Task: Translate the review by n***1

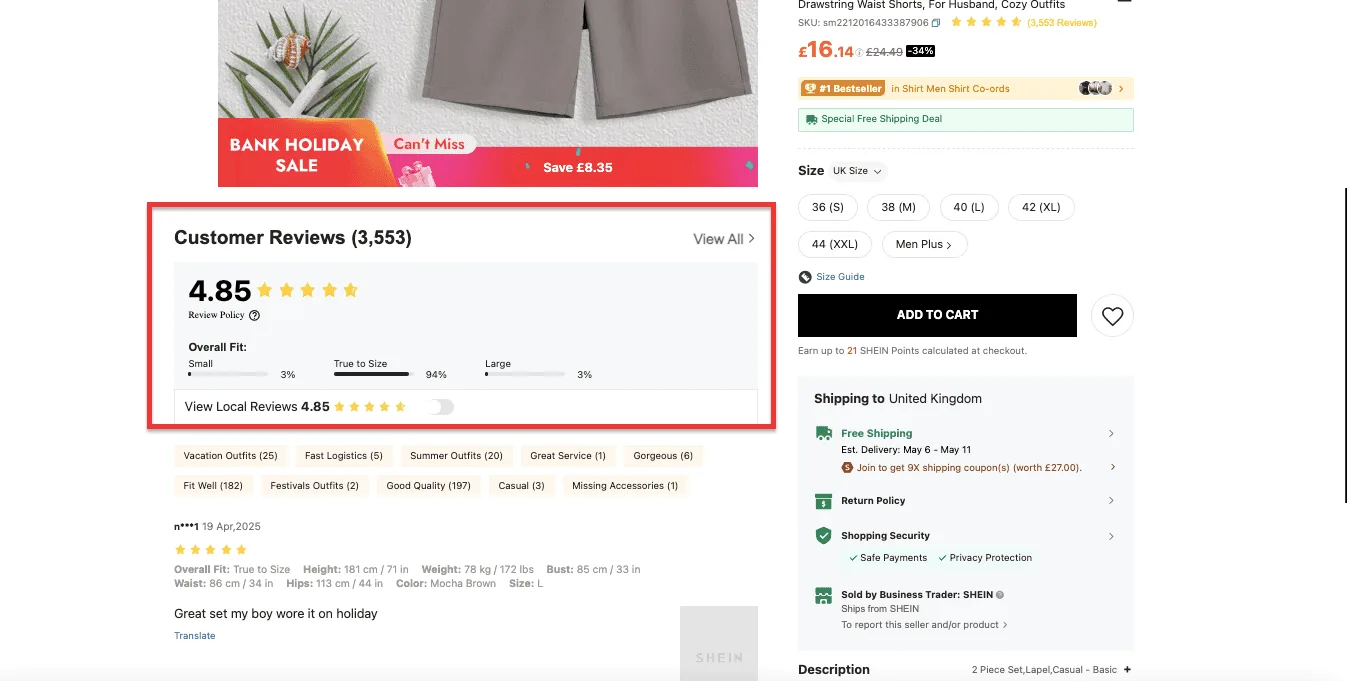Action: (x=195, y=636)
